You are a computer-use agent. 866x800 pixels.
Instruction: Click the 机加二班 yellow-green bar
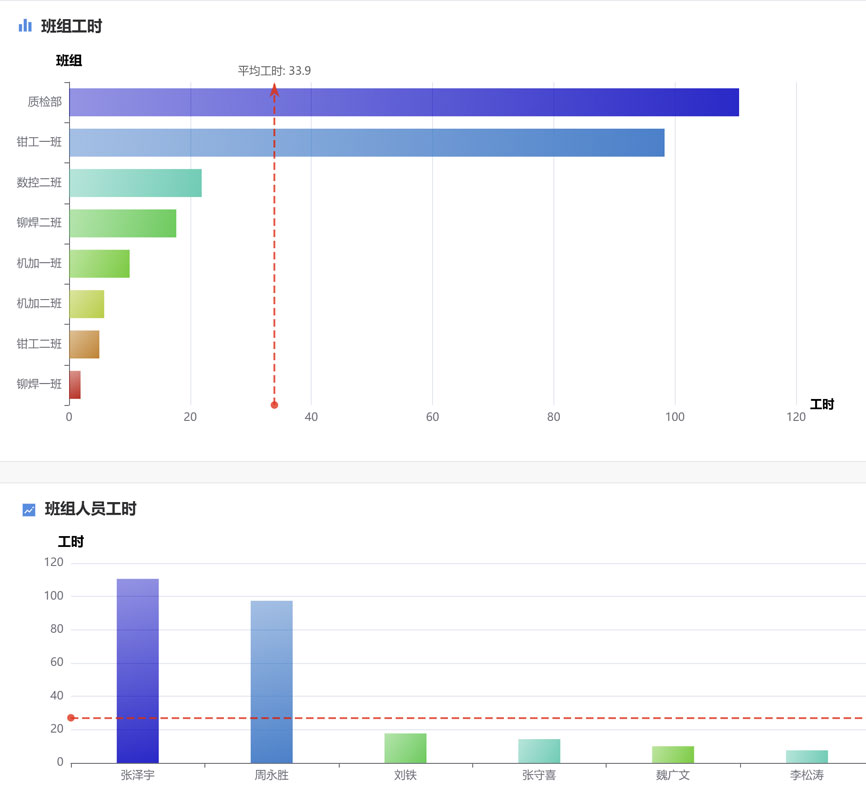86,304
